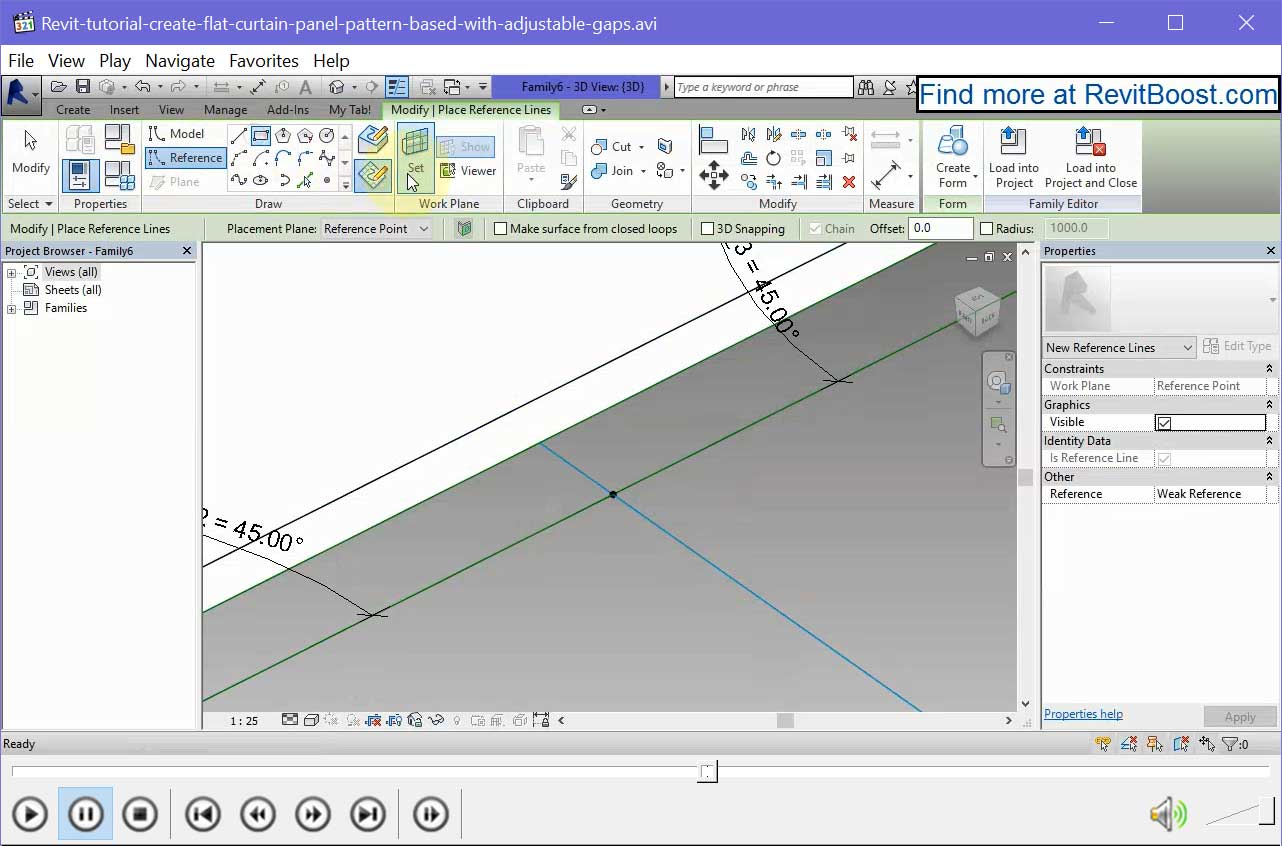Screen dimensions: 1282x846
Task: Select the Reference line drawing mode
Action: 185,157
